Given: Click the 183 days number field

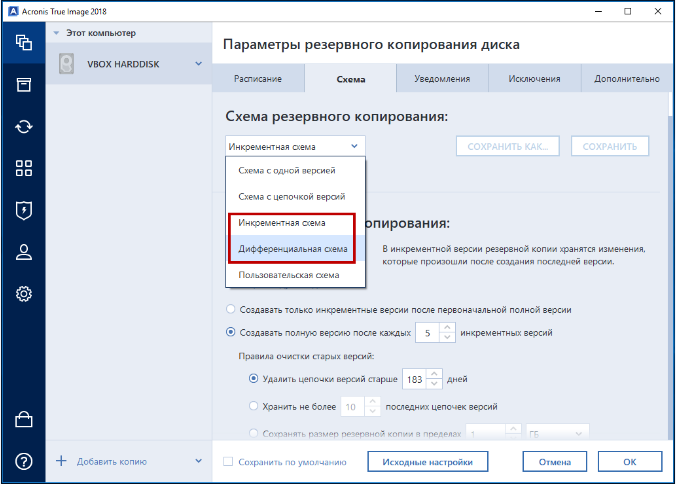Looking at the screenshot, I should (414, 379).
